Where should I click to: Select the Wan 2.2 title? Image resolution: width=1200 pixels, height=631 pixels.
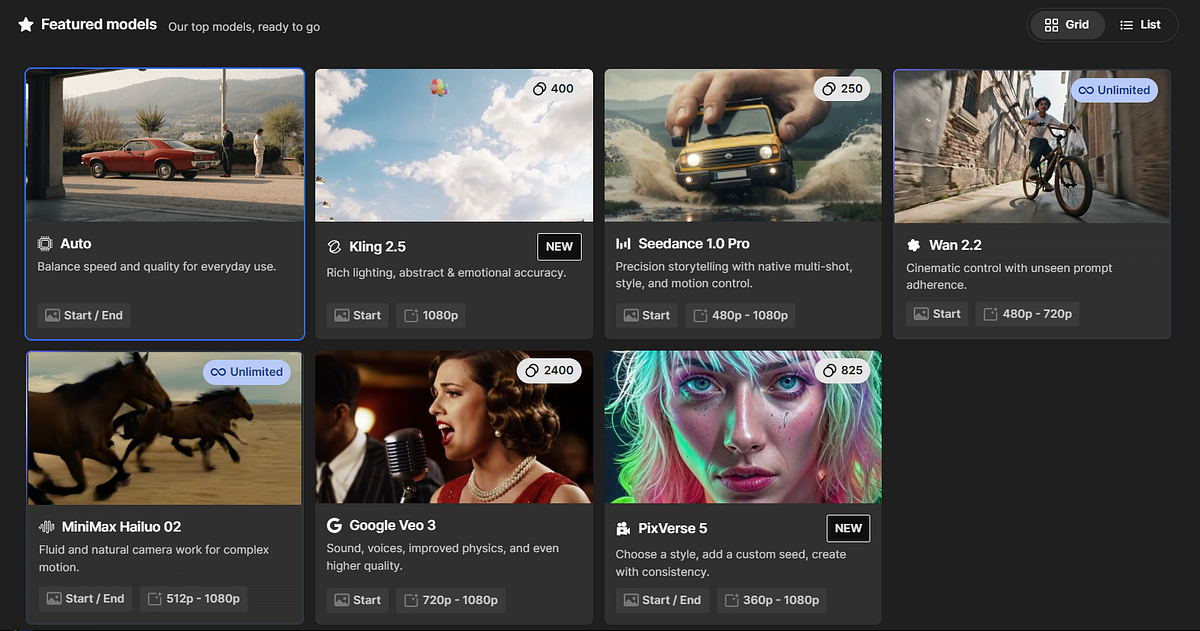coord(957,245)
